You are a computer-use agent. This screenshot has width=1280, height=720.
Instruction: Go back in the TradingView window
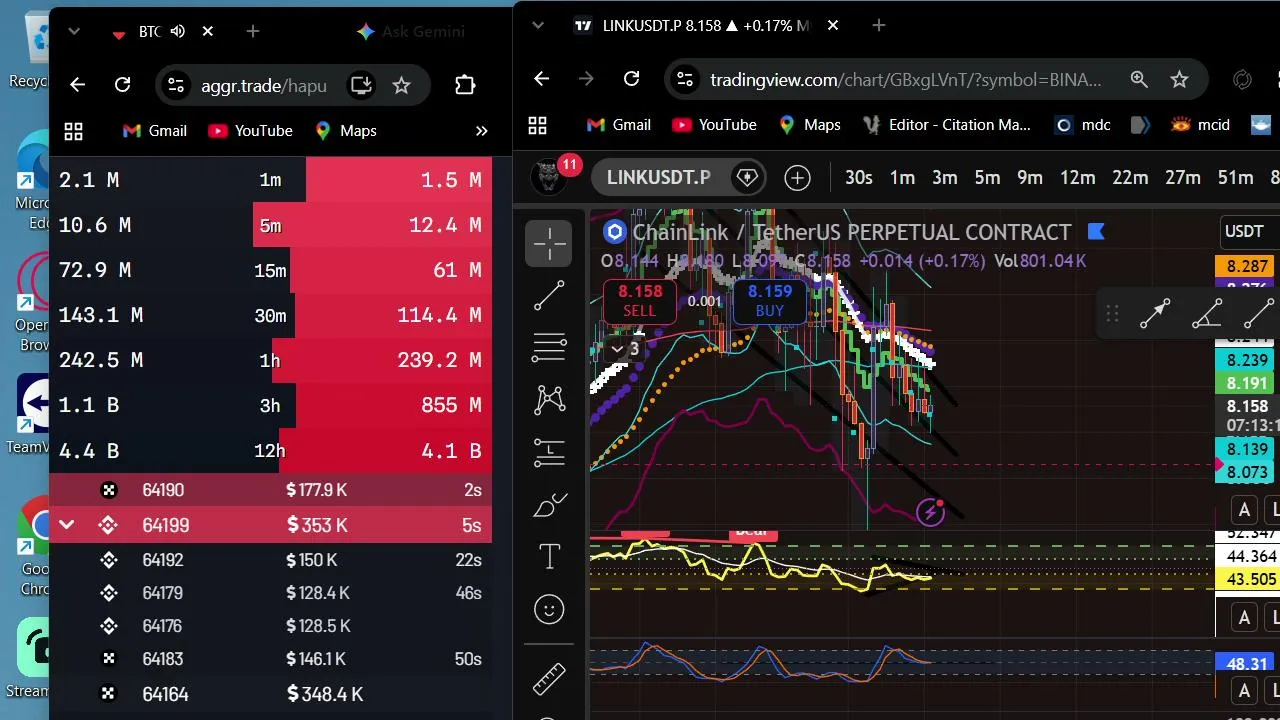[x=542, y=79]
